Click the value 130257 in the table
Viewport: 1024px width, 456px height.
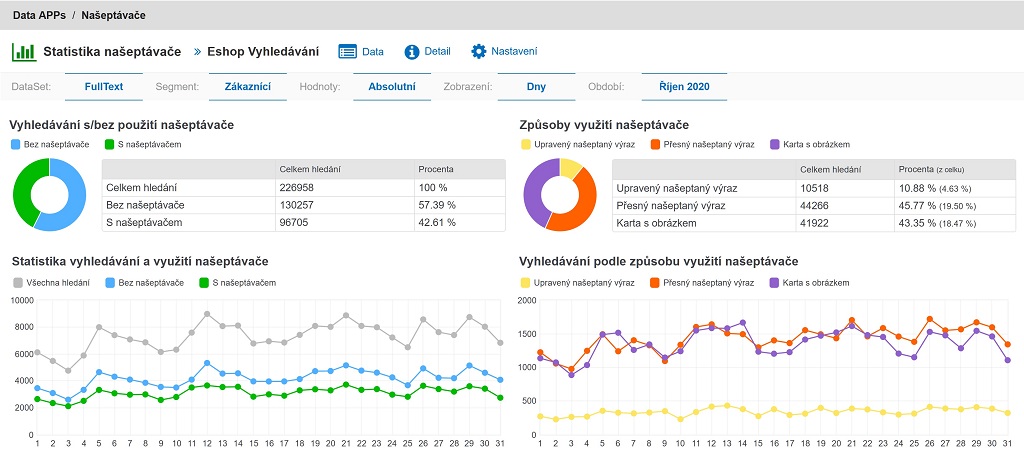(x=295, y=205)
